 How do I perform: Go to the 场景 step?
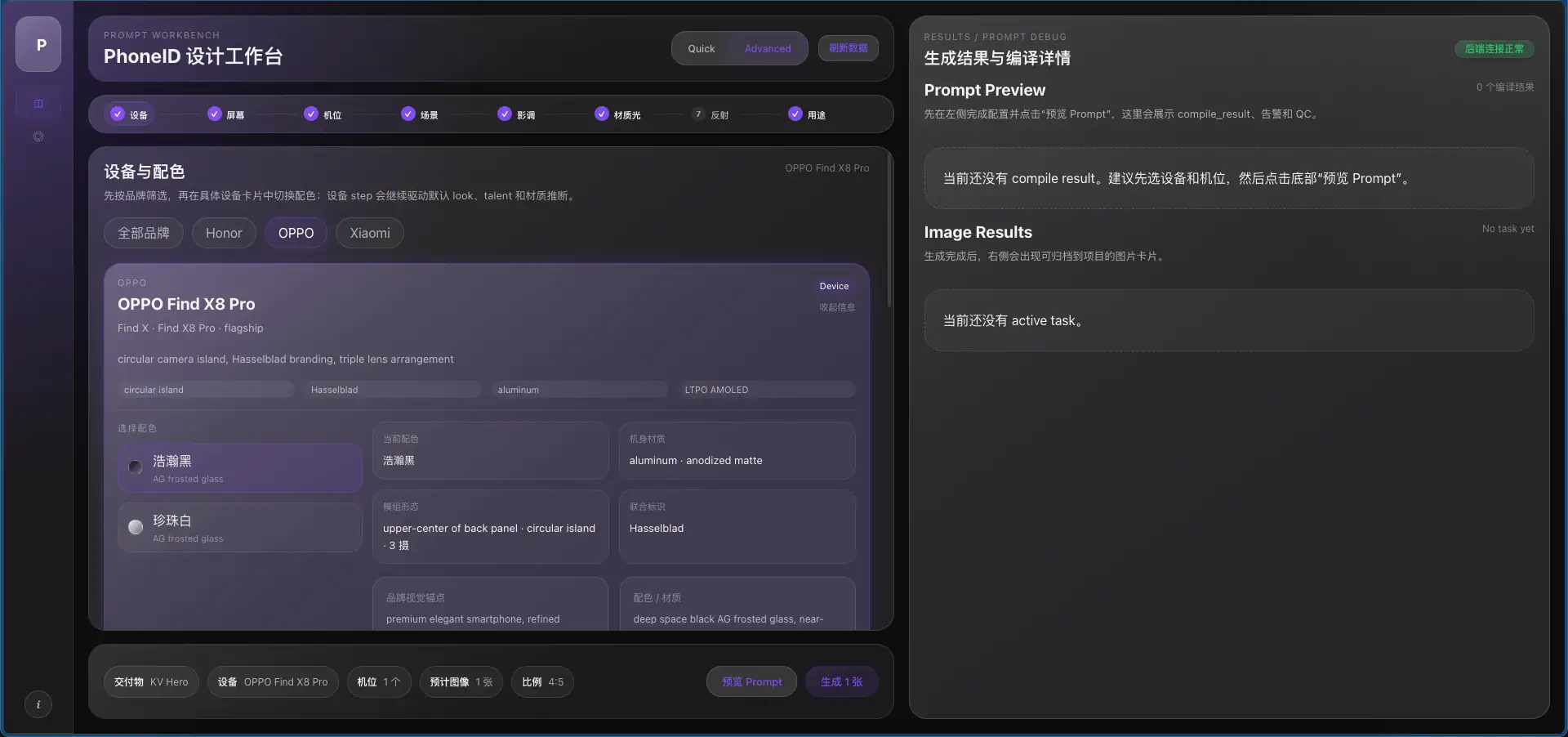419,114
